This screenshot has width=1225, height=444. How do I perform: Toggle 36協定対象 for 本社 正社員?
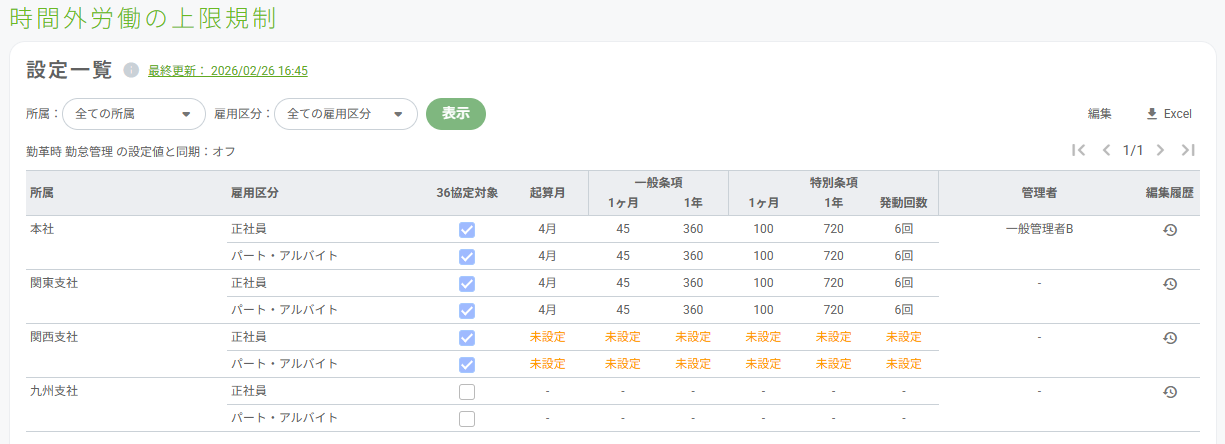coord(467,230)
